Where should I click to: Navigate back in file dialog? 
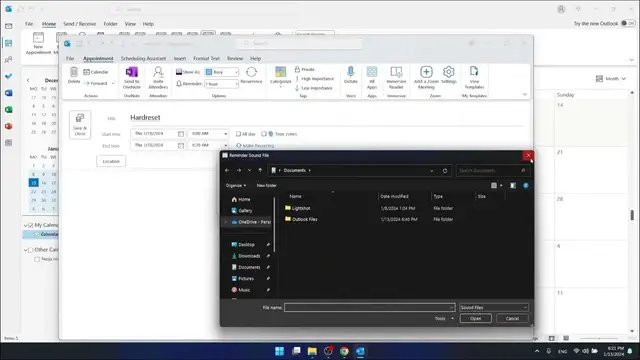point(227,171)
